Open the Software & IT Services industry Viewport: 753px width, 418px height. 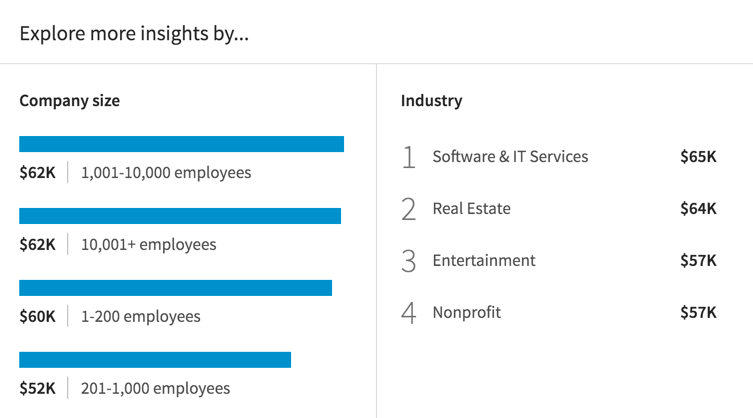[559, 157]
